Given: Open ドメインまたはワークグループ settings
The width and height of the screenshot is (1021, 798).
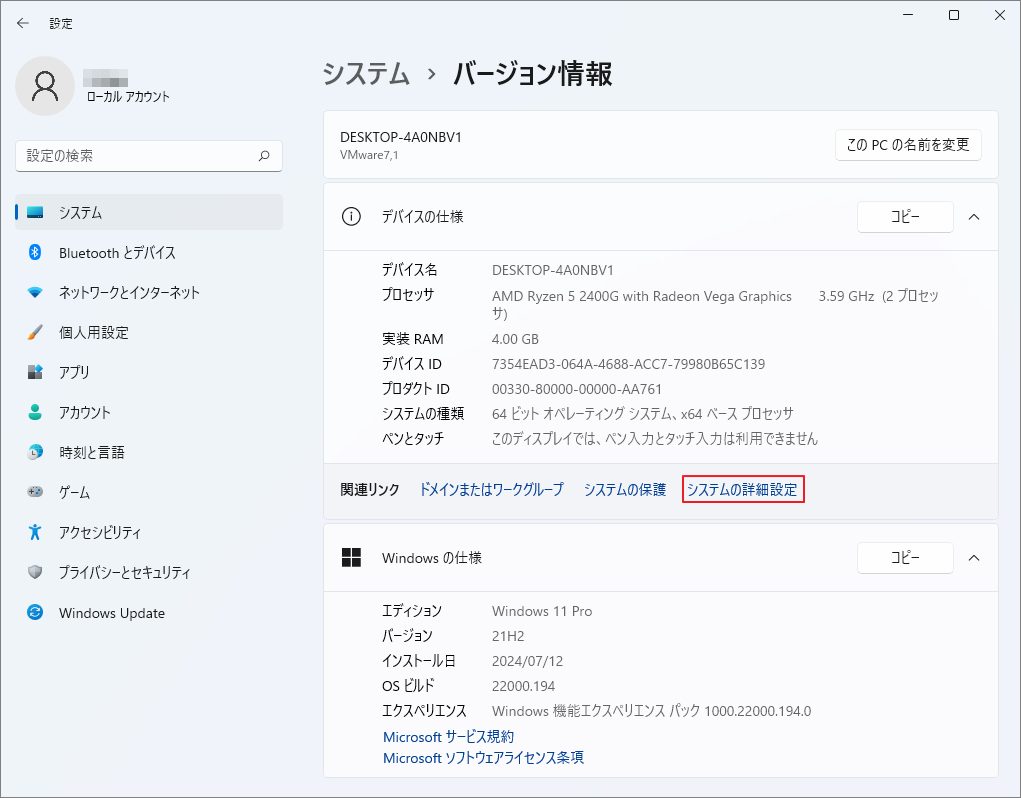Looking at the screenshot, I should pos(490,489).
